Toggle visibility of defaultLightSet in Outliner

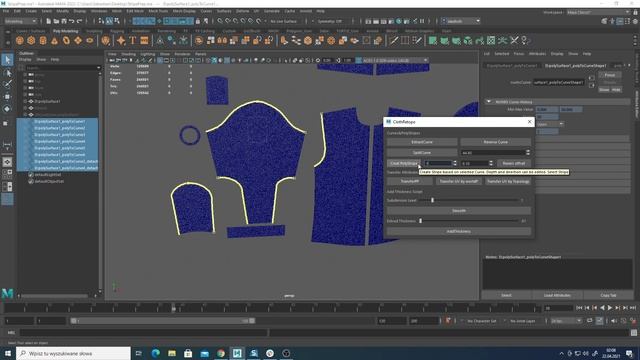31,175
